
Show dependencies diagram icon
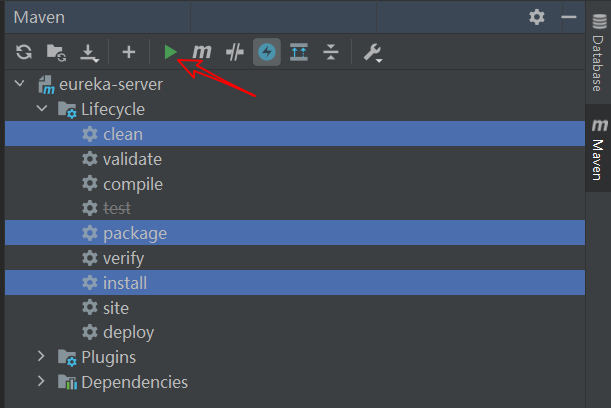click(x=299, y=52)
